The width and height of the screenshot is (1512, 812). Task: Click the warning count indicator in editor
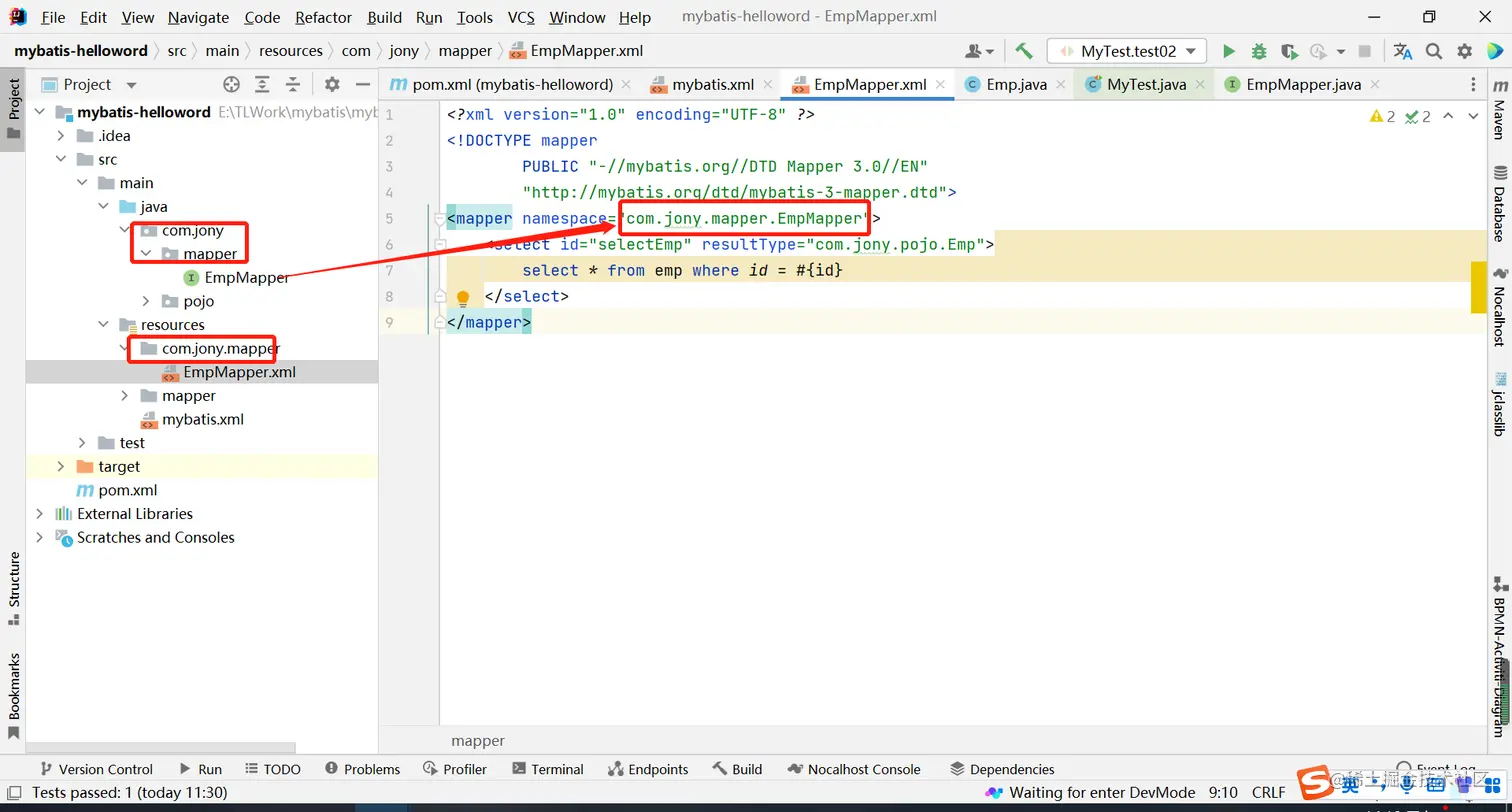click(1383, 117)
